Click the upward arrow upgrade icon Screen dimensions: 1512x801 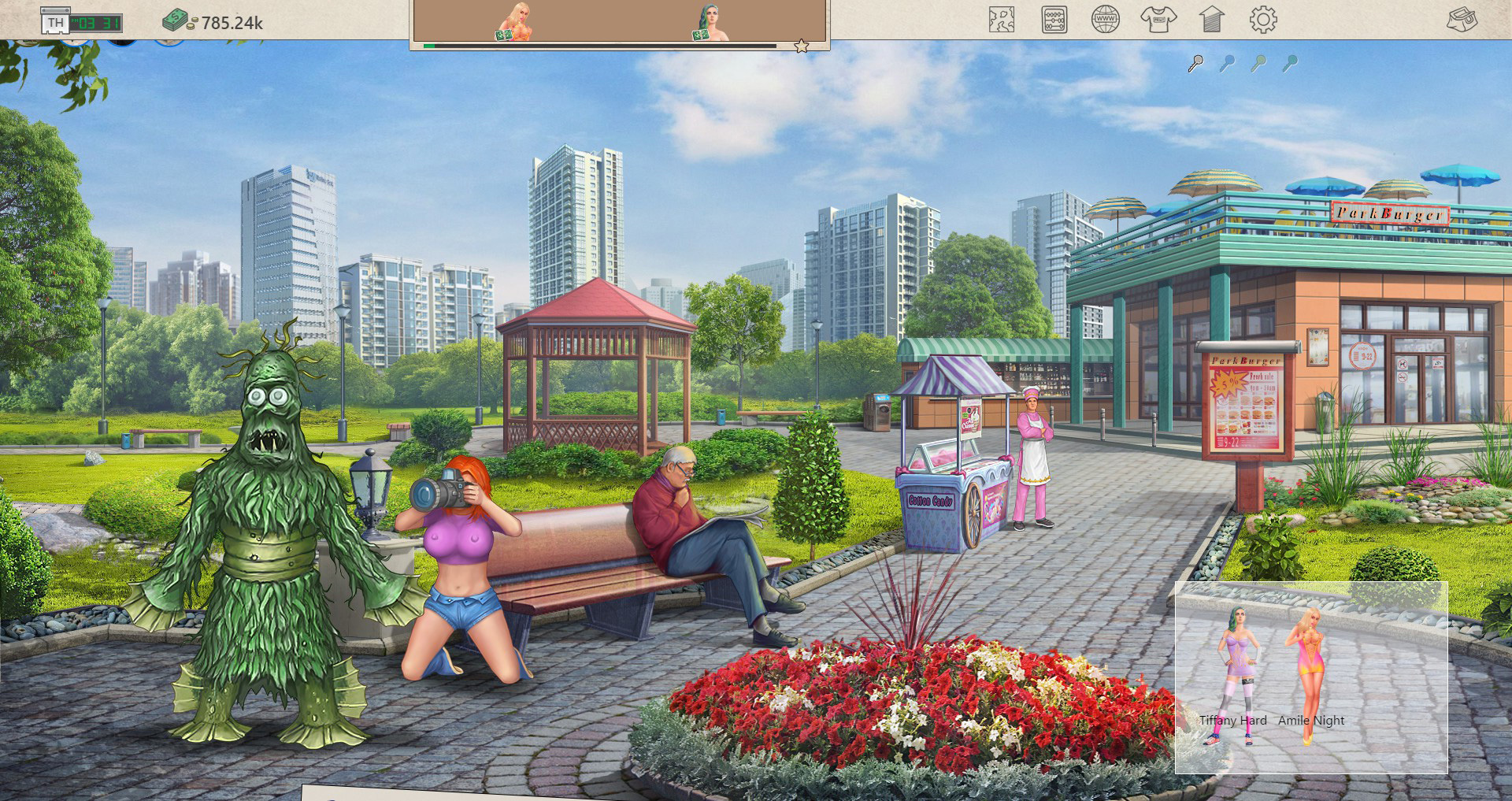pyautogui.click(x=1211, y=20)
